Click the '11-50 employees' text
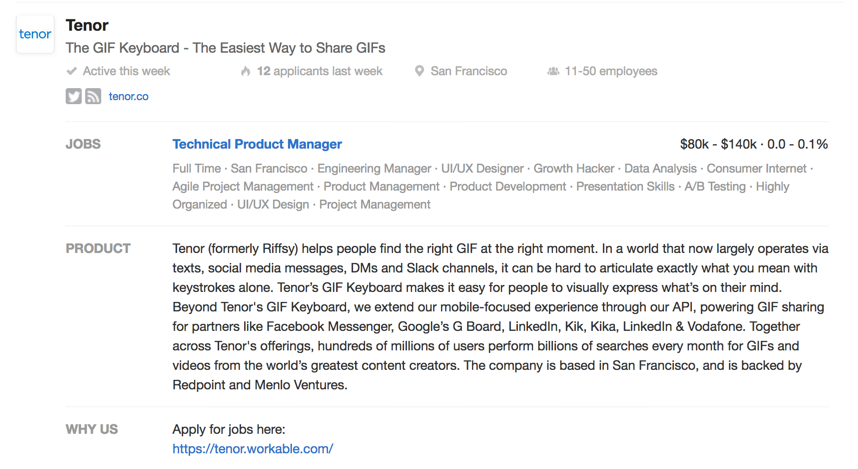 tap(611, 71)
